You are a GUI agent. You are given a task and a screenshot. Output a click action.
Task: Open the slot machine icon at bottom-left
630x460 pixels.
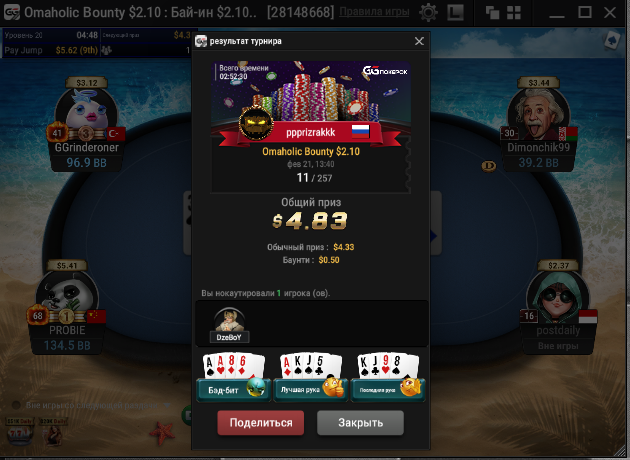coord(19,432)
